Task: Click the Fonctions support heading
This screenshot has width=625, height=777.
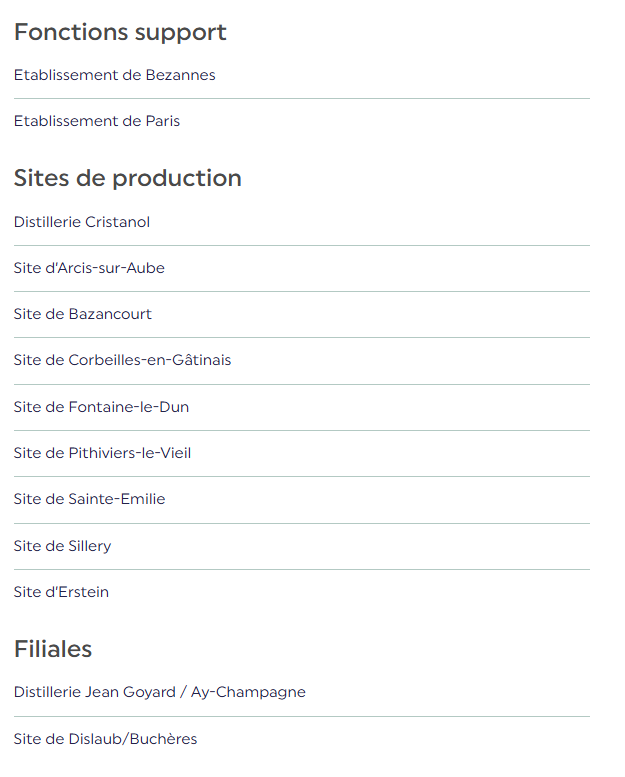Action: 120,33
